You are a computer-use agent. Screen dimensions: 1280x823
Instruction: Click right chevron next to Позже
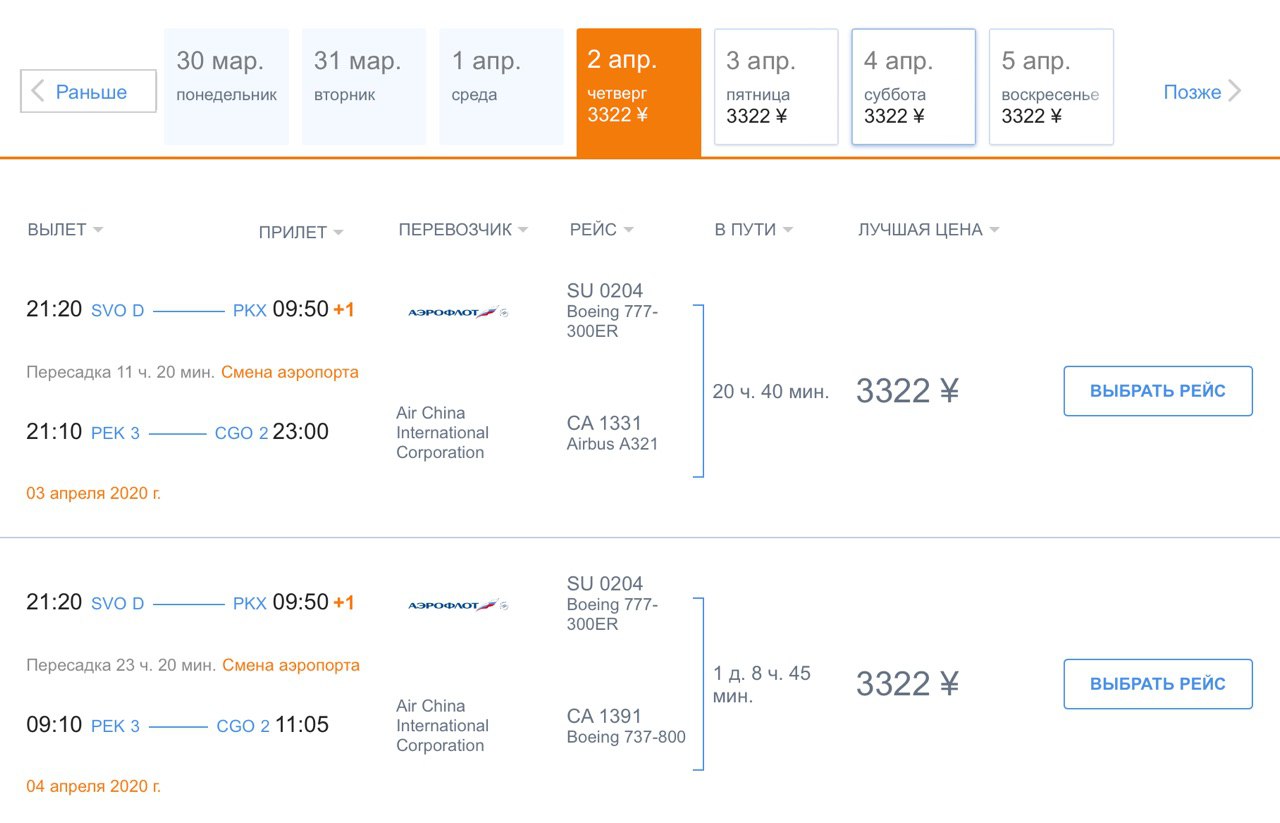(x=1235, y=91)
